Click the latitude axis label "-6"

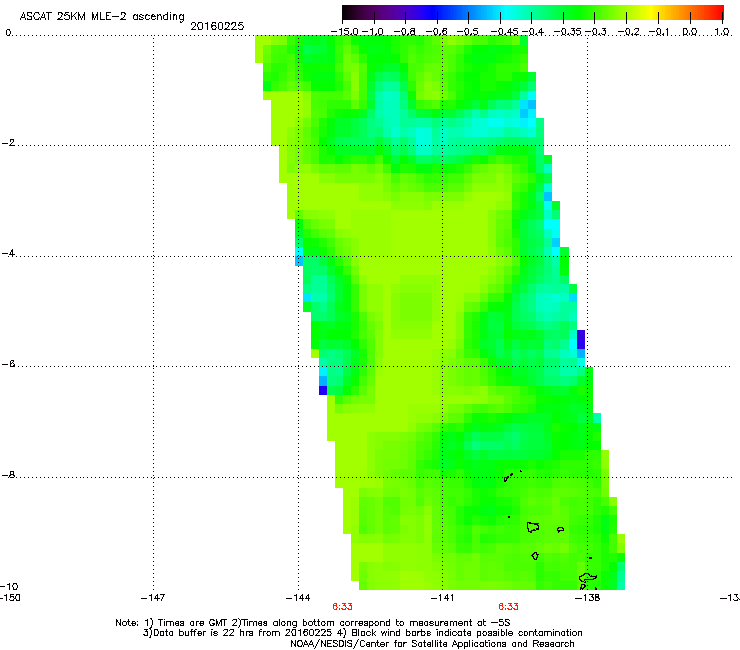pyautogui.click(x=8, y=364)
